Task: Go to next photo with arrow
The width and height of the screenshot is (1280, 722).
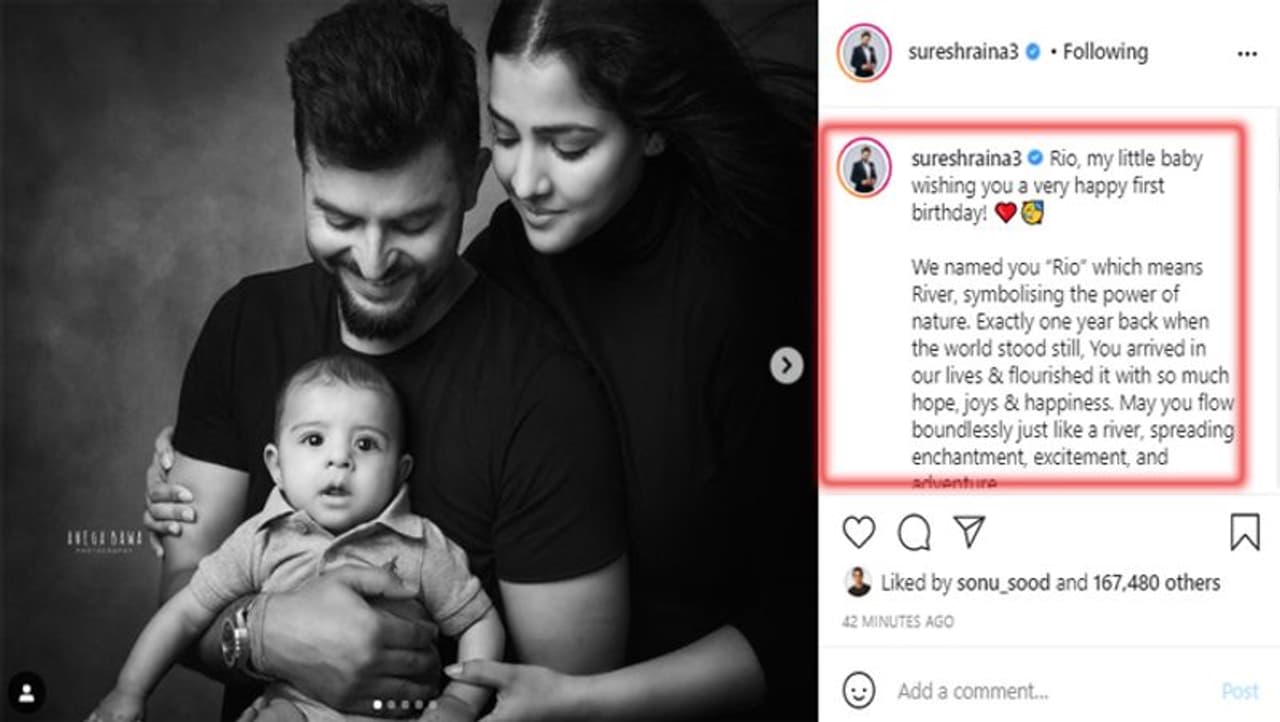Action: tap(786, 366)
